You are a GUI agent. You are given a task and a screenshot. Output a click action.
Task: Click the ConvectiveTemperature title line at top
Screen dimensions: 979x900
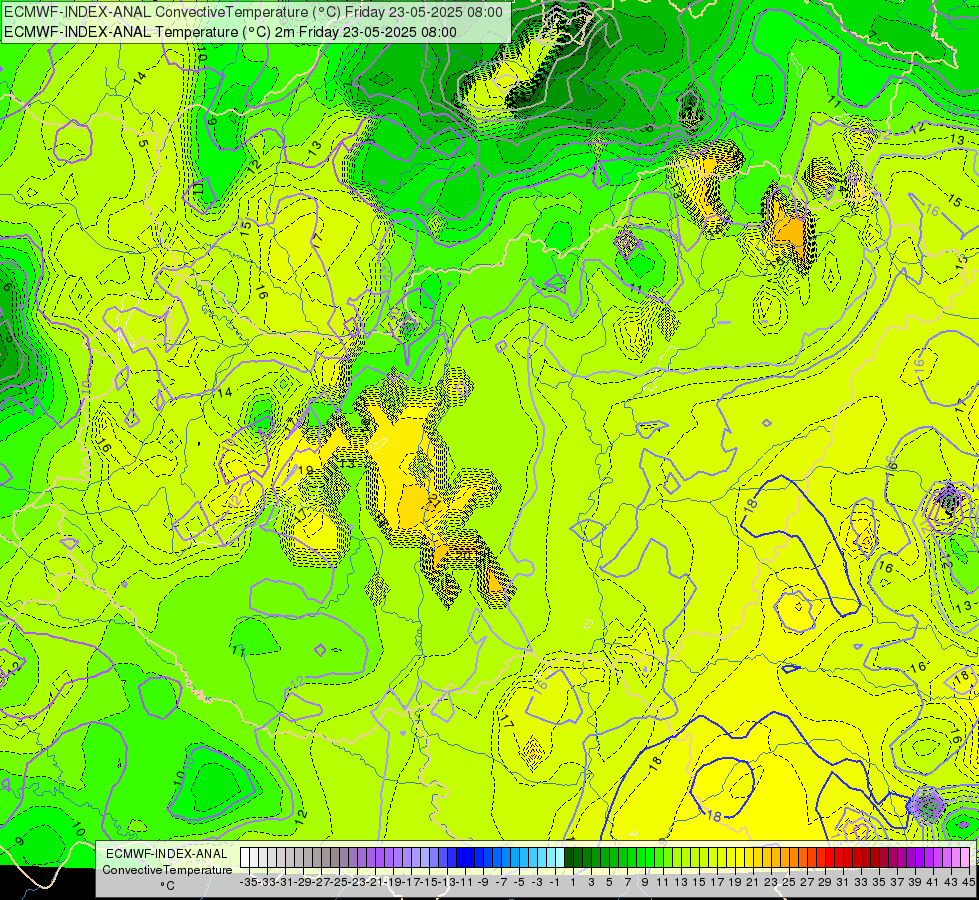pos(253,12)
